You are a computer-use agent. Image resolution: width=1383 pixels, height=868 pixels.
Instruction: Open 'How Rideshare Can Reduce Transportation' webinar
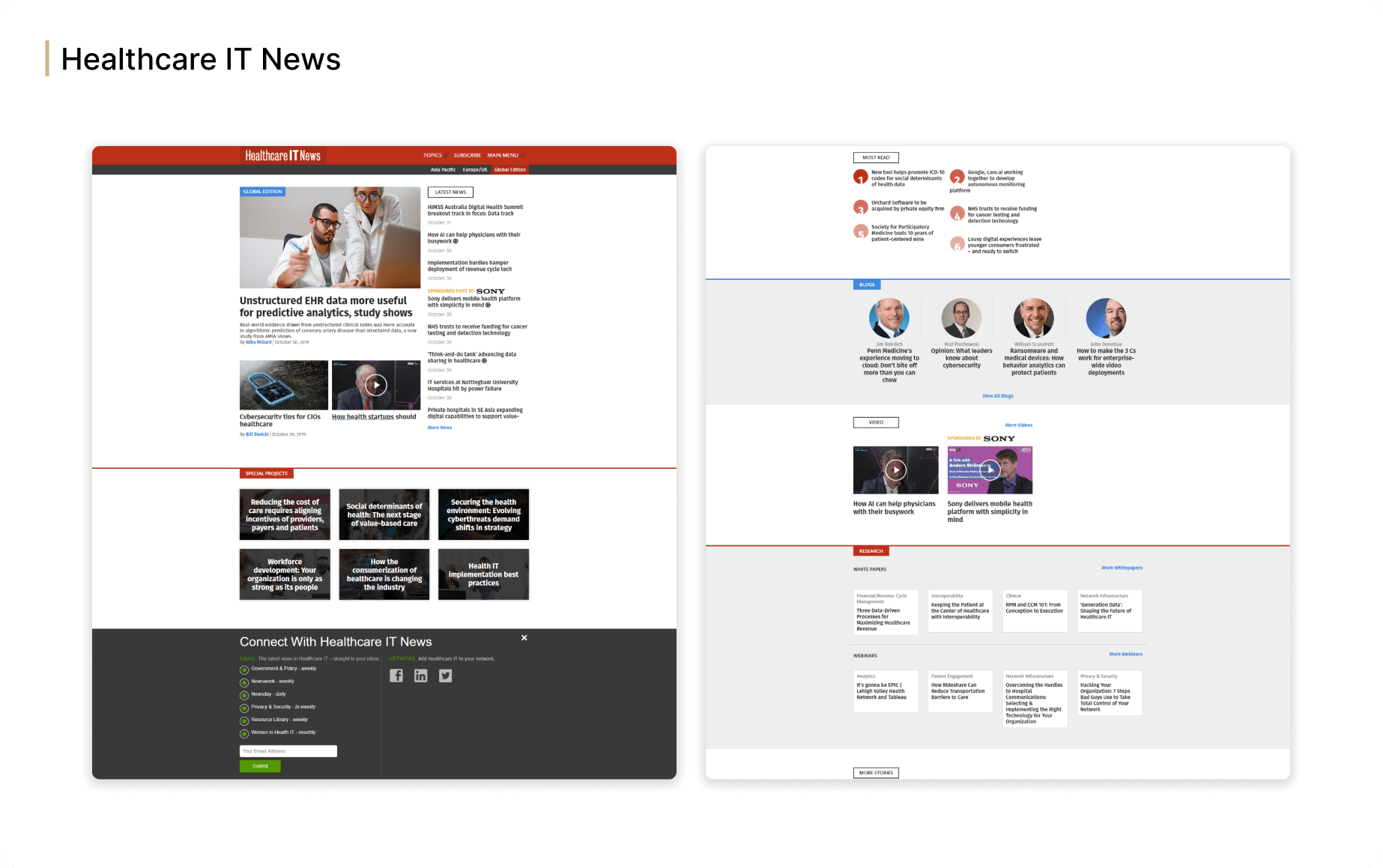tap(960, 691)
